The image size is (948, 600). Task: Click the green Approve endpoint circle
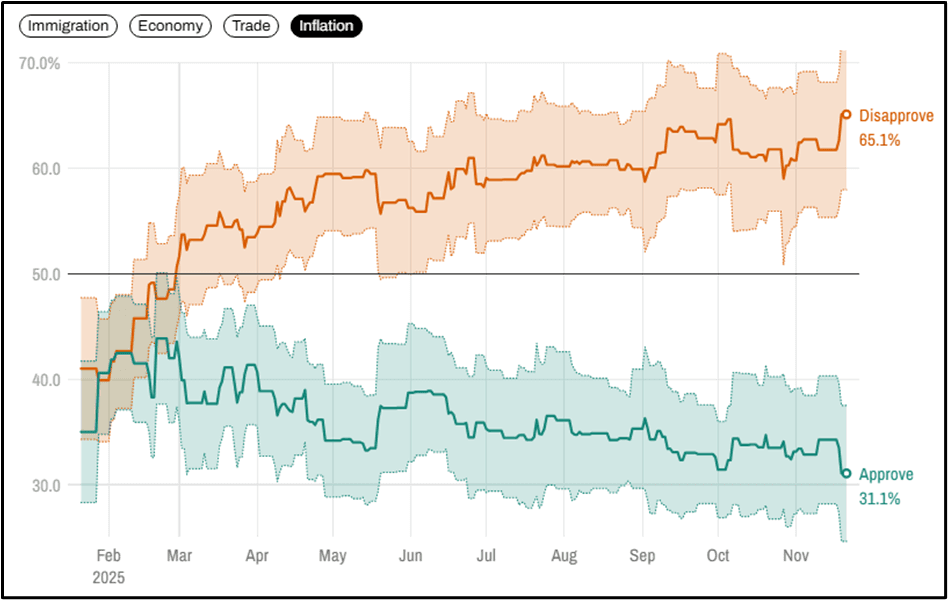tap(845, 473)
